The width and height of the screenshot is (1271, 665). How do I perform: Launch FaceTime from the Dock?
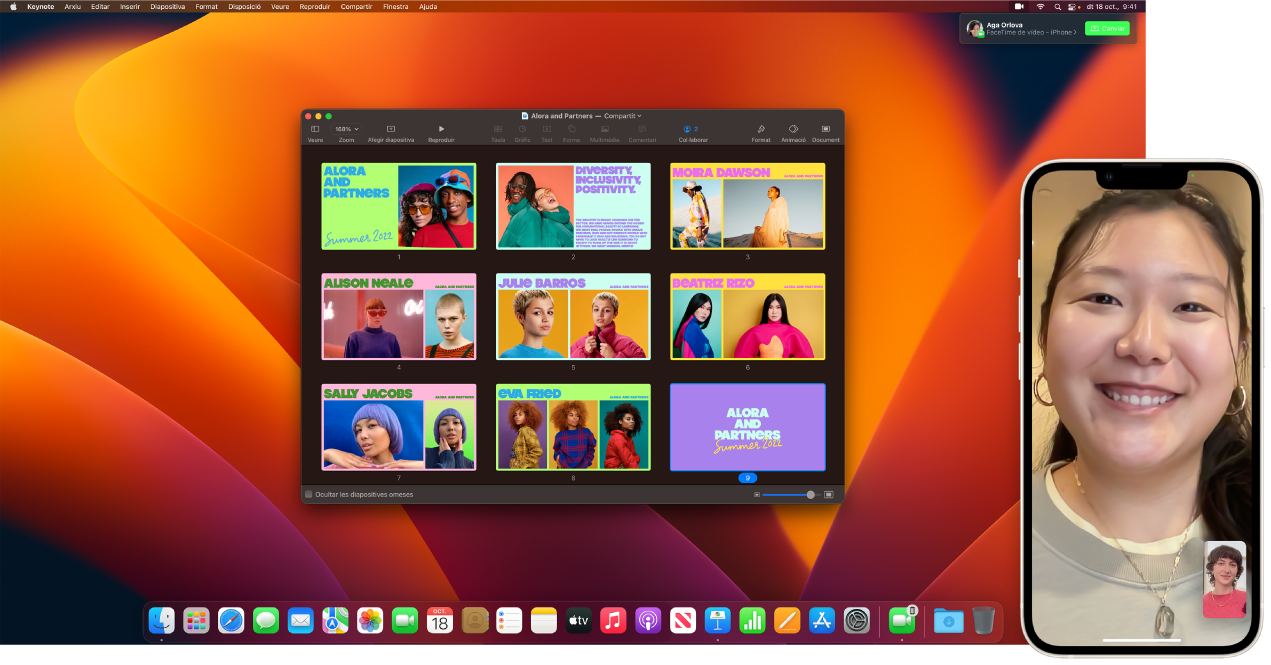tap(405, 620)
